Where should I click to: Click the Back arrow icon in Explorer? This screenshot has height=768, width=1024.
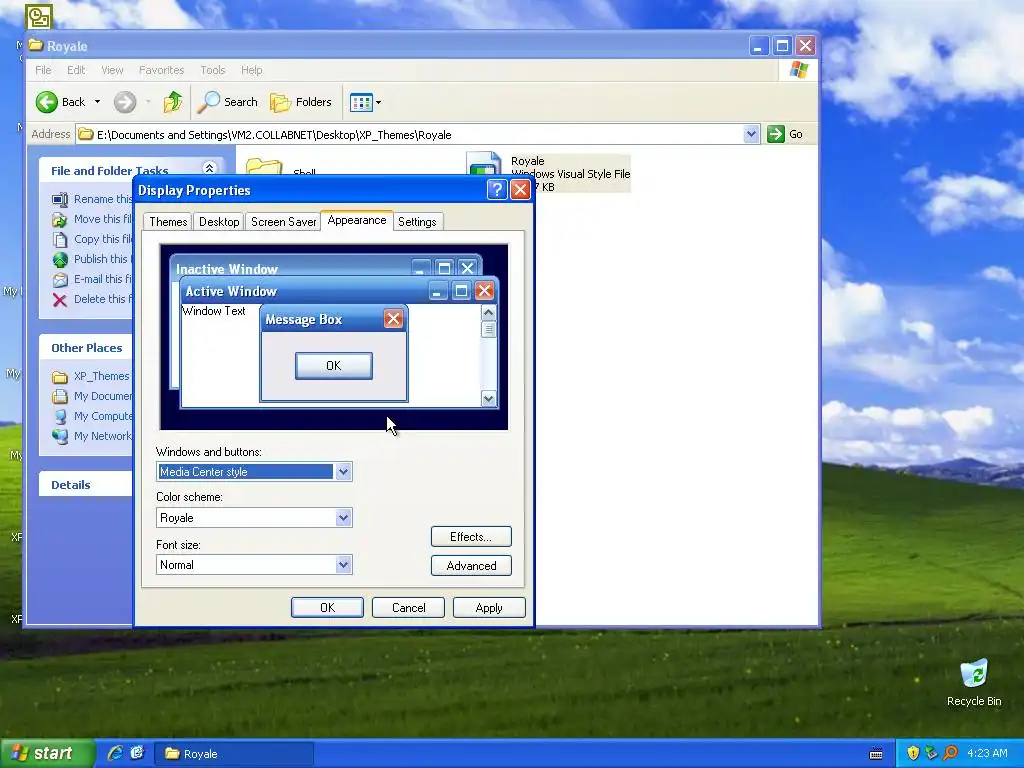47,102
